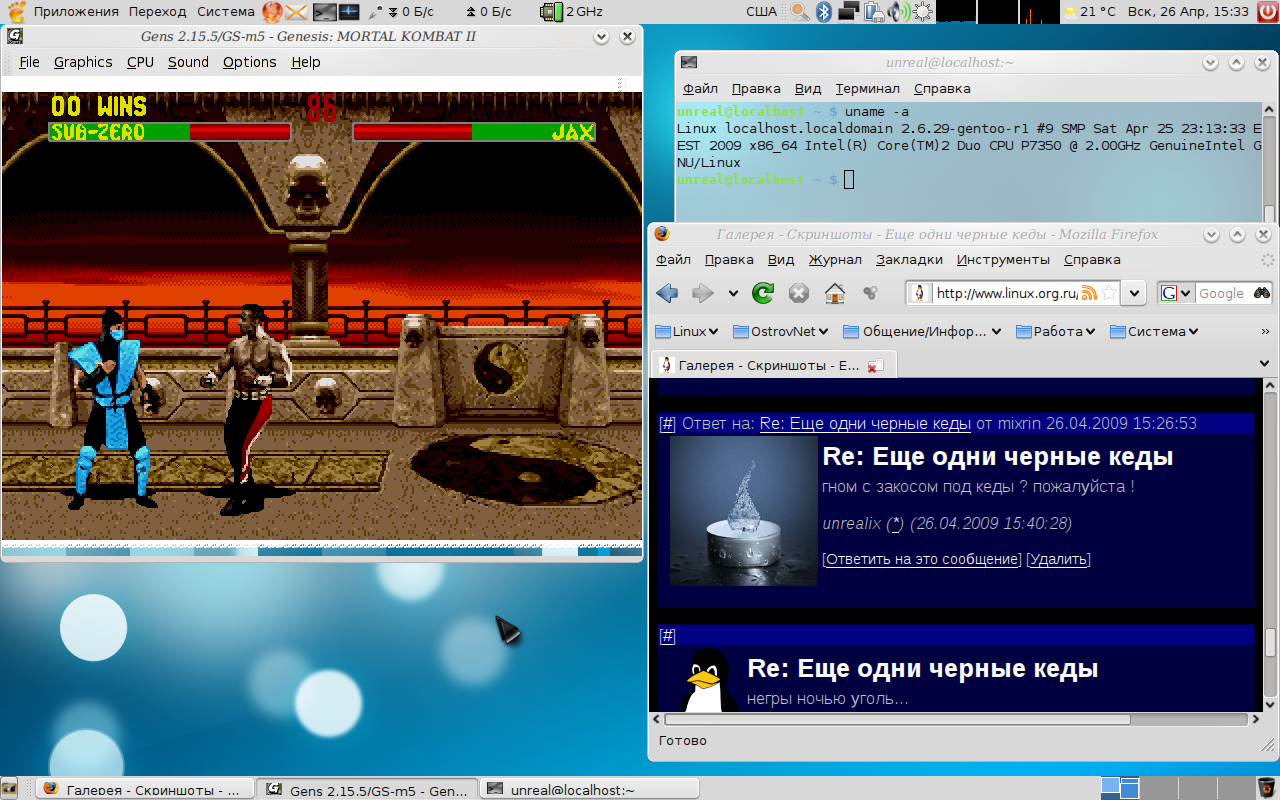Screen dimensions: 1280x800
Task: Expand the OstrovNet bookmarks folder
Action: [783, 332]
